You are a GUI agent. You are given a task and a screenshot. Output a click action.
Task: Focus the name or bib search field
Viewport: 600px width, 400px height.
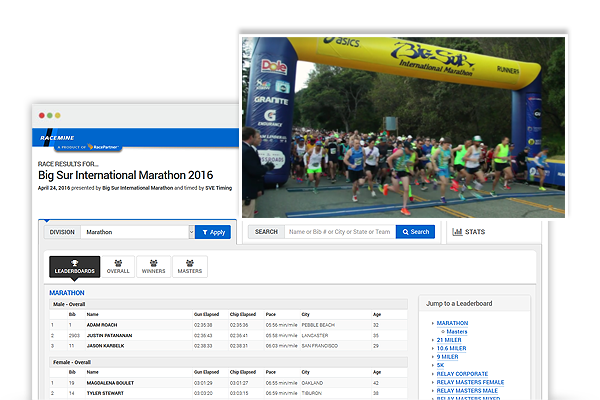coord(340,232)
